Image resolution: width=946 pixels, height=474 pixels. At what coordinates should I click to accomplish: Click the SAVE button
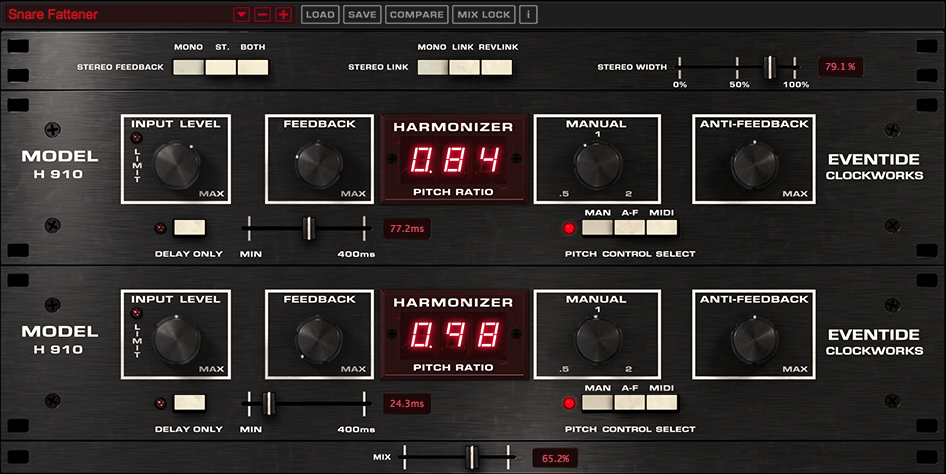pyautogui.click(x=362, y=14)
